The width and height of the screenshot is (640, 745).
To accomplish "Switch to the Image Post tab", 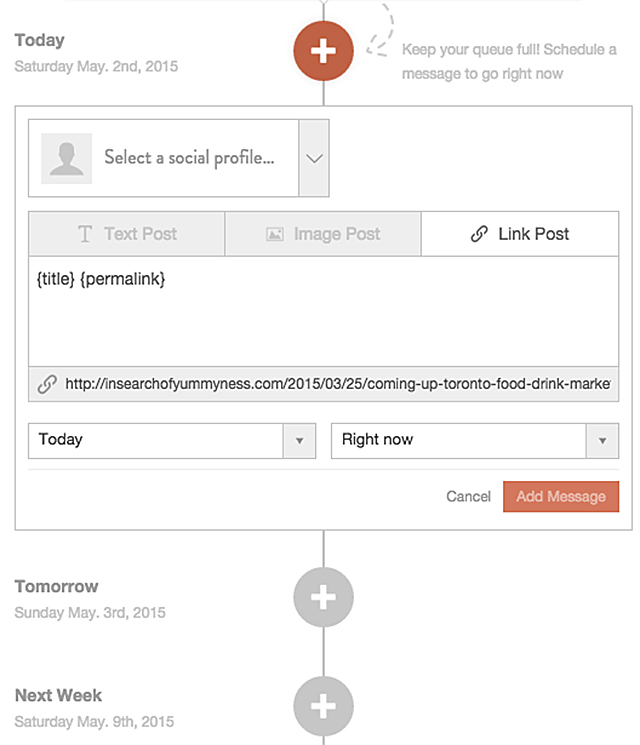I will pyautogui.click(x=323, y=234).
